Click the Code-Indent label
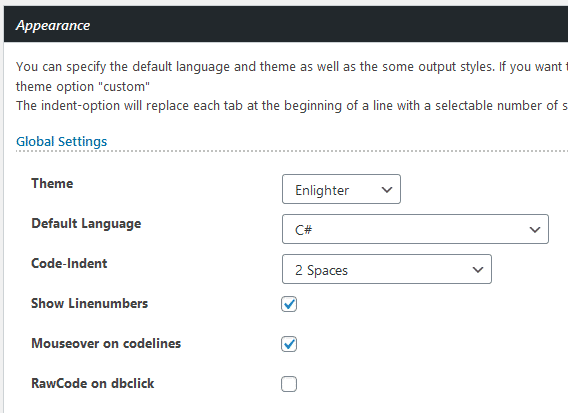Screen dimensions: 568x413 click(x=69, y=263)
